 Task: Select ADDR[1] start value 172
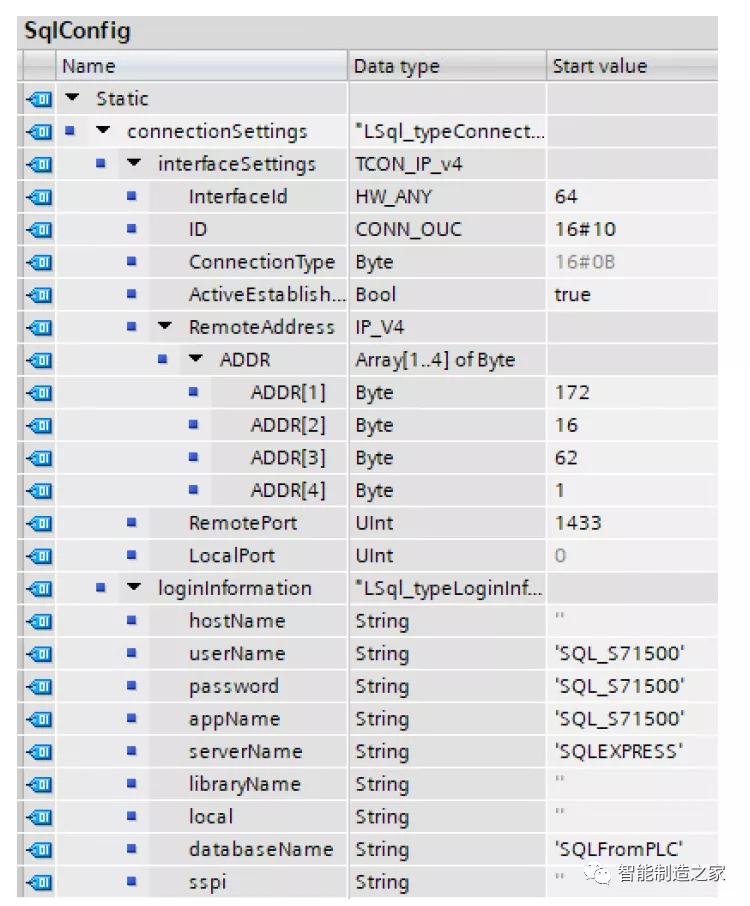632,393
